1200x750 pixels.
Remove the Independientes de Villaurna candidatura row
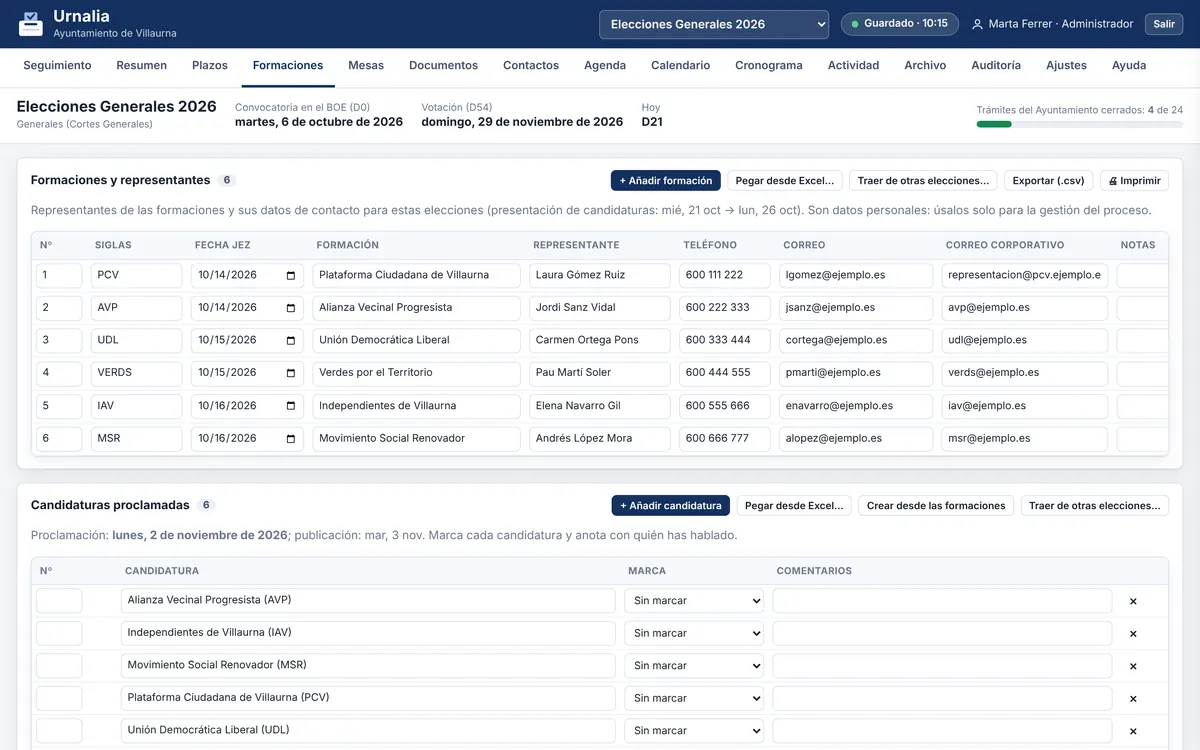[1133, 633]
